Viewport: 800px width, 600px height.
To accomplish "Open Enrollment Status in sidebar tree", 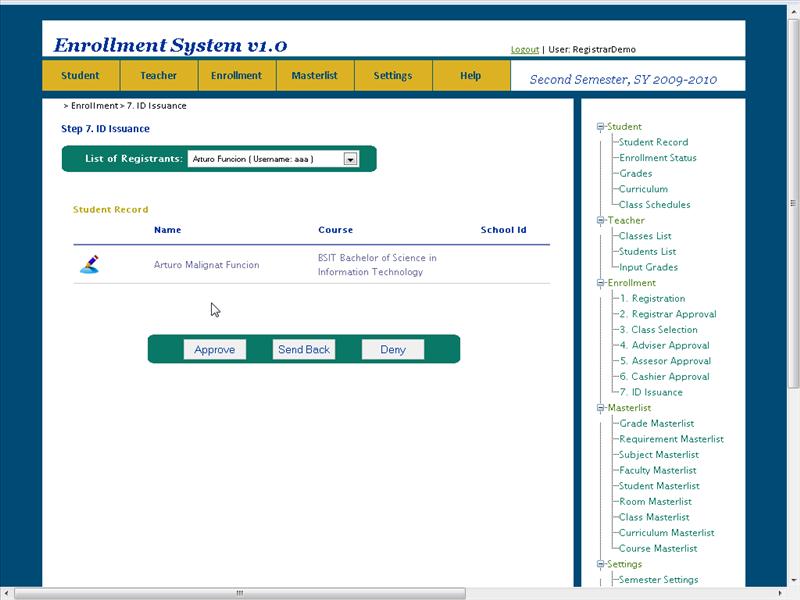I will click(658, 158).
